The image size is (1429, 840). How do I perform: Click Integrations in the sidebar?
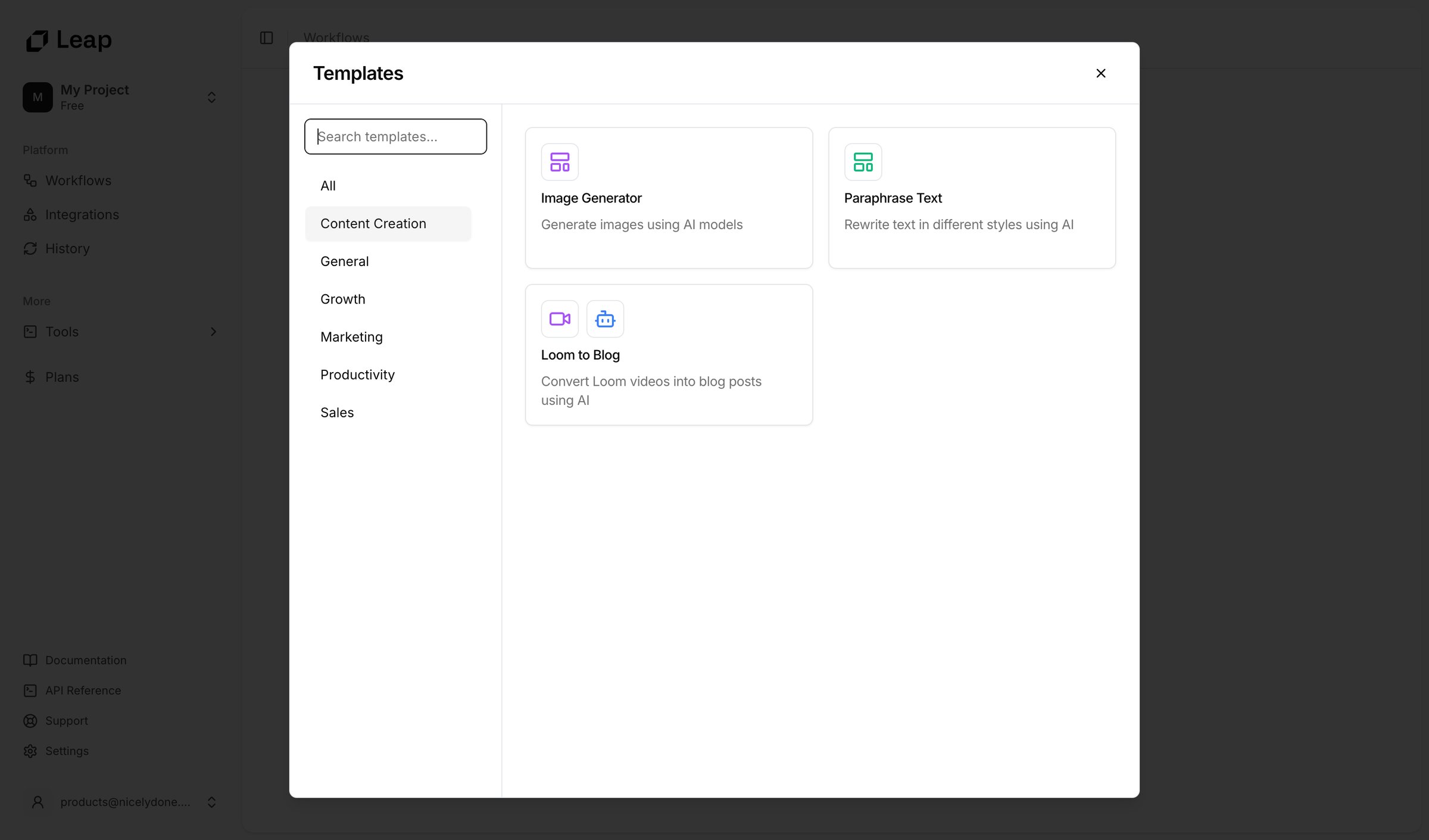pos(82,214)
